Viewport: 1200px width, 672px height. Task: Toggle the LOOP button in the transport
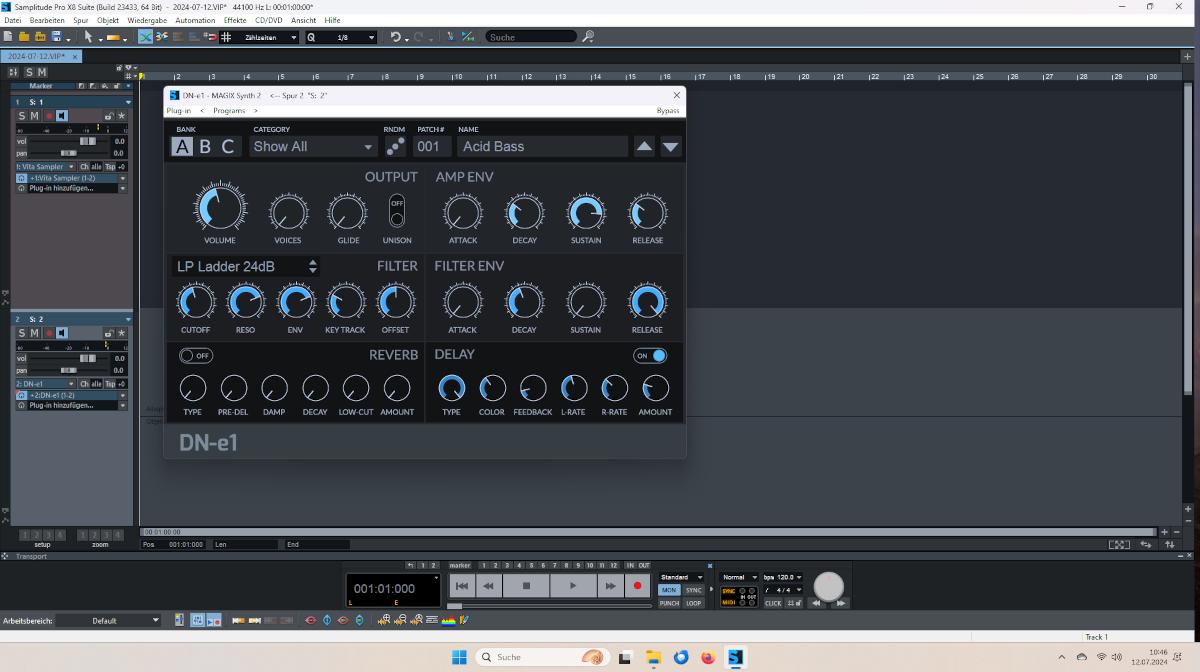(694, 603)
